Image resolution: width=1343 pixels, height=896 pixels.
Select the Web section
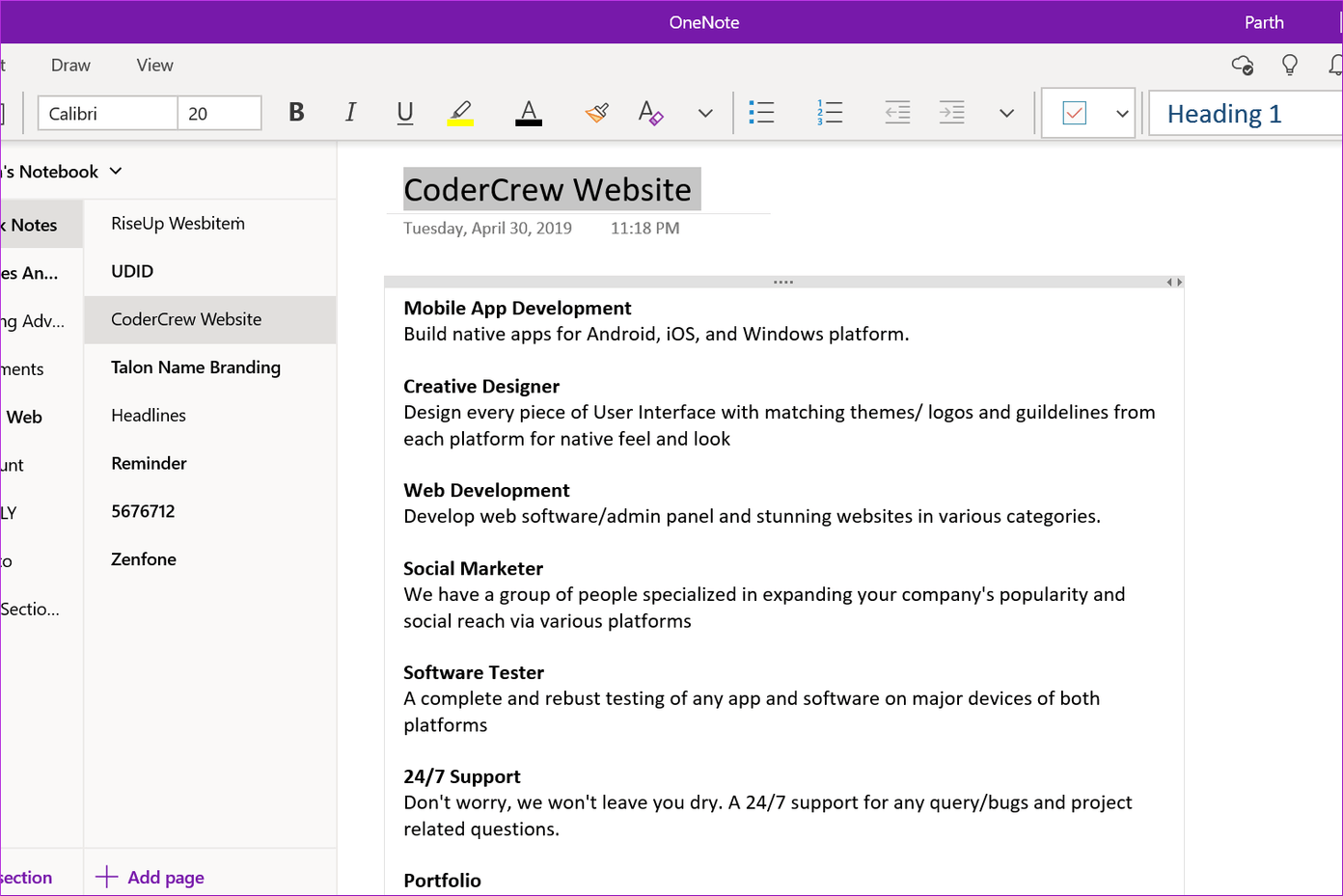point(41,418)
